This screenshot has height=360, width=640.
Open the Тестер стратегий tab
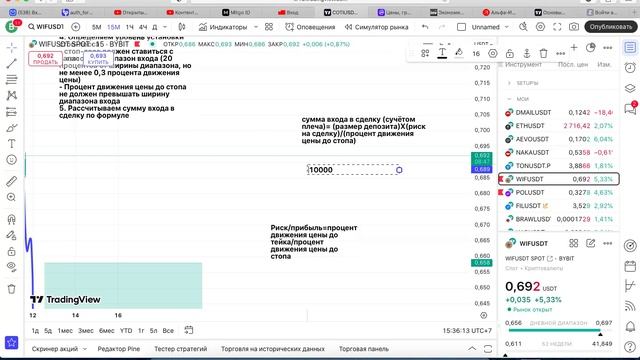point(180,349)
